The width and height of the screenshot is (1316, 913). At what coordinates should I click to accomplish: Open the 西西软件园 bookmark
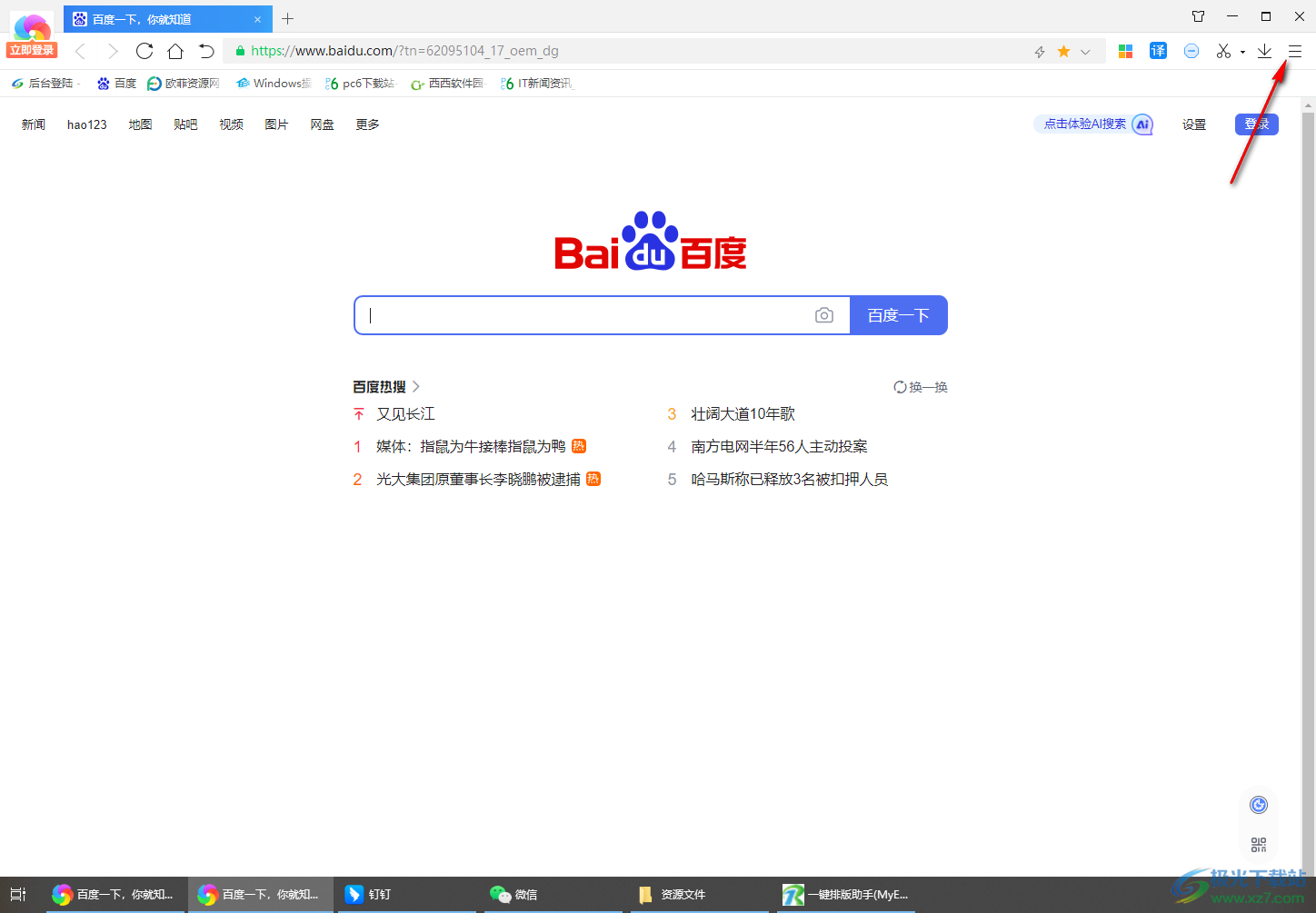447,84
